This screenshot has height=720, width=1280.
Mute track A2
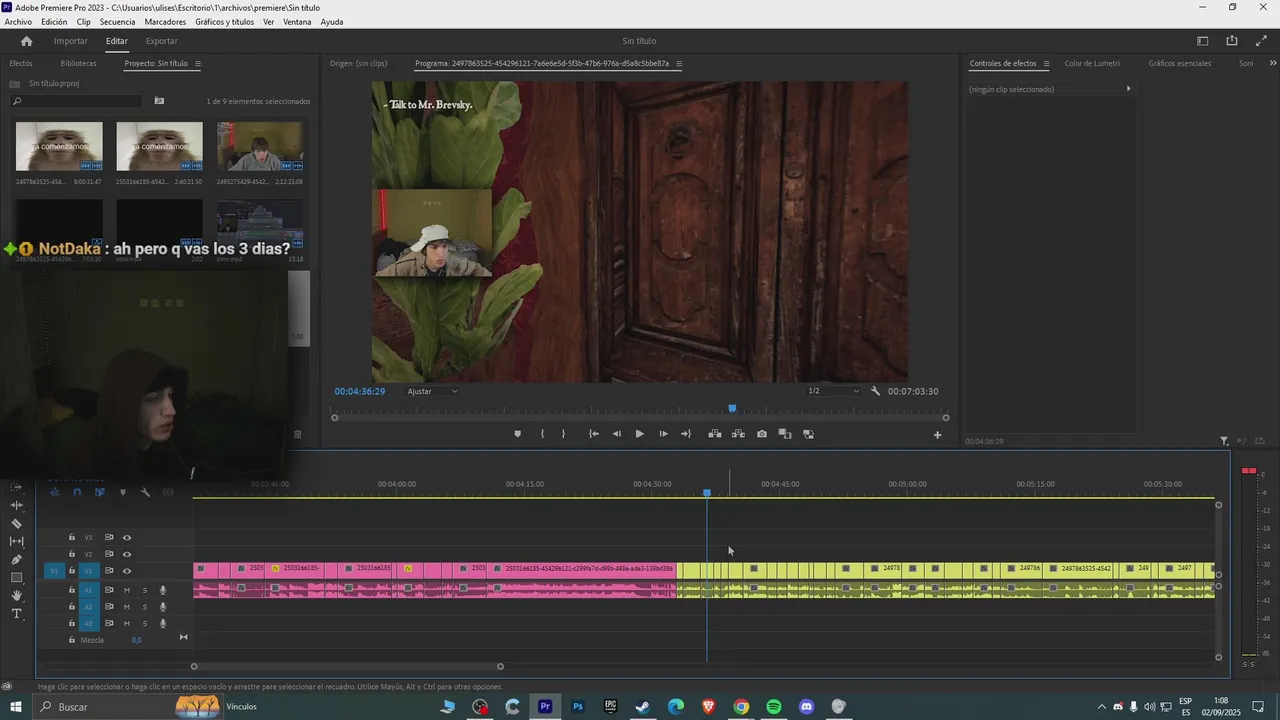tap(127, 607)
